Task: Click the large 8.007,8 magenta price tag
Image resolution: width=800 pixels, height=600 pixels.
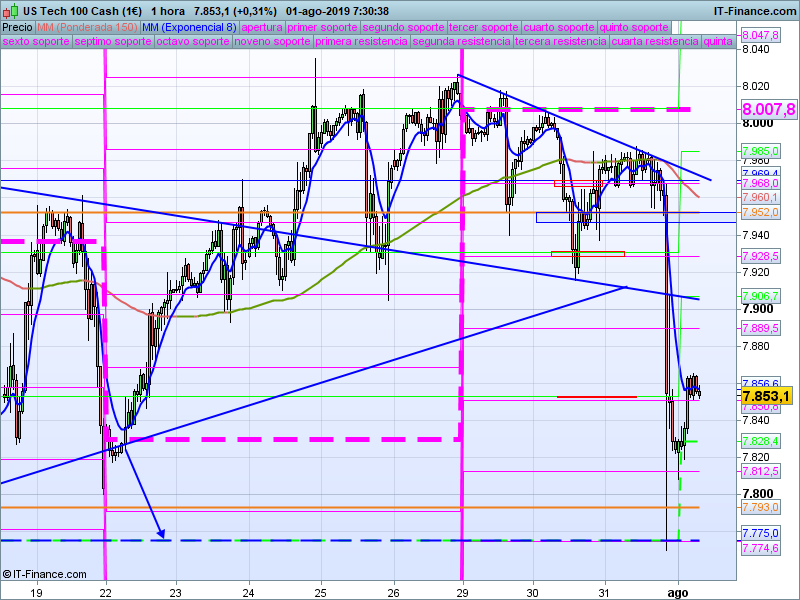Action: tap(768, 109)
